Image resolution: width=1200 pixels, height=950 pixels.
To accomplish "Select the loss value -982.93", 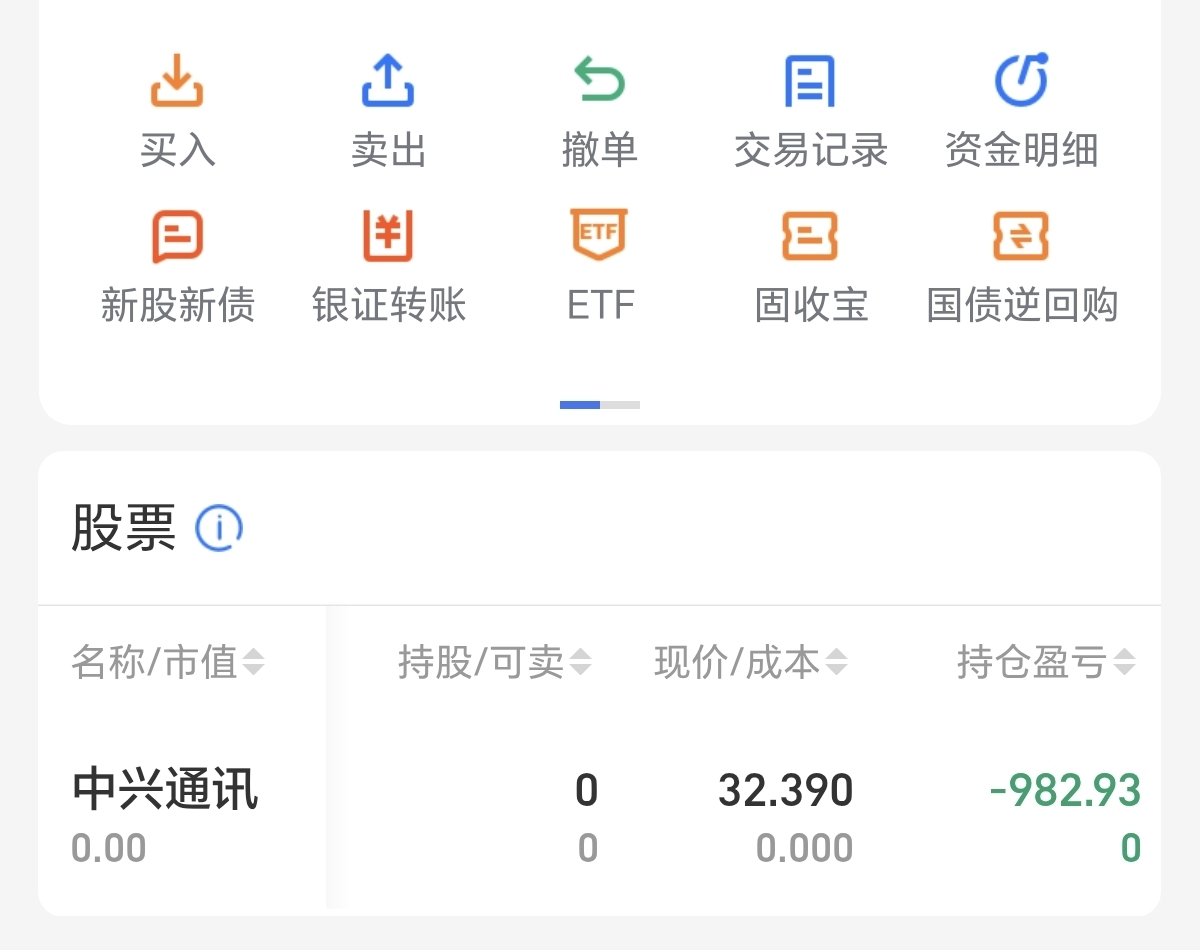I will point(1065,791).
